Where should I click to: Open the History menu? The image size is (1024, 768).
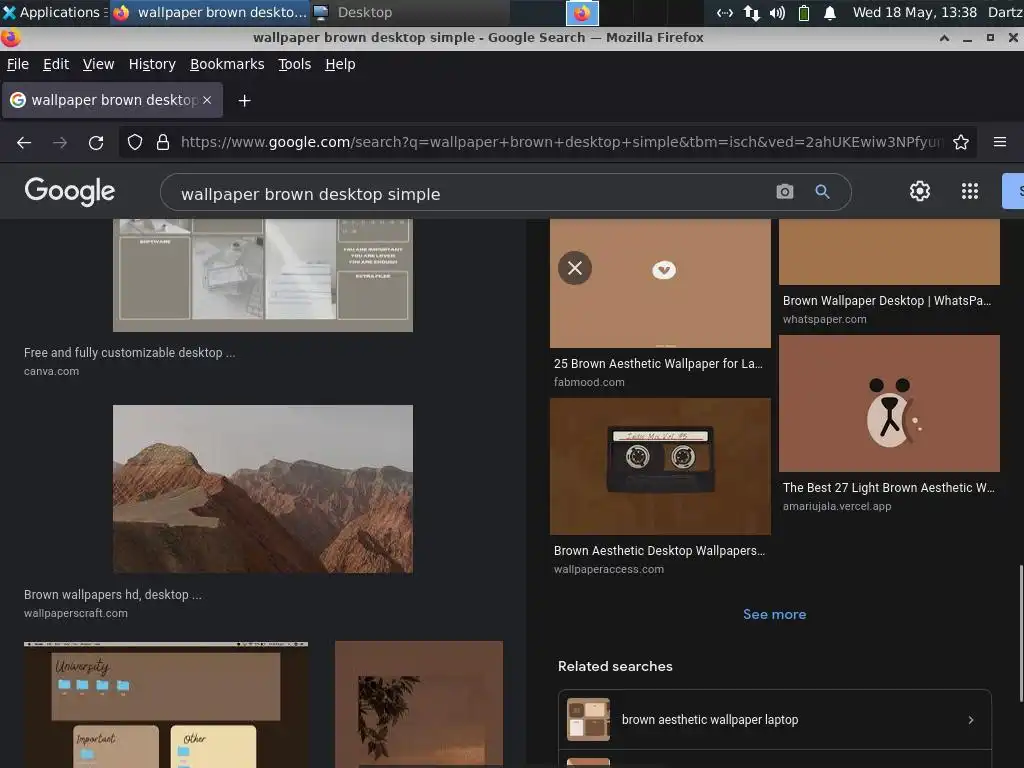click(152, 64)
